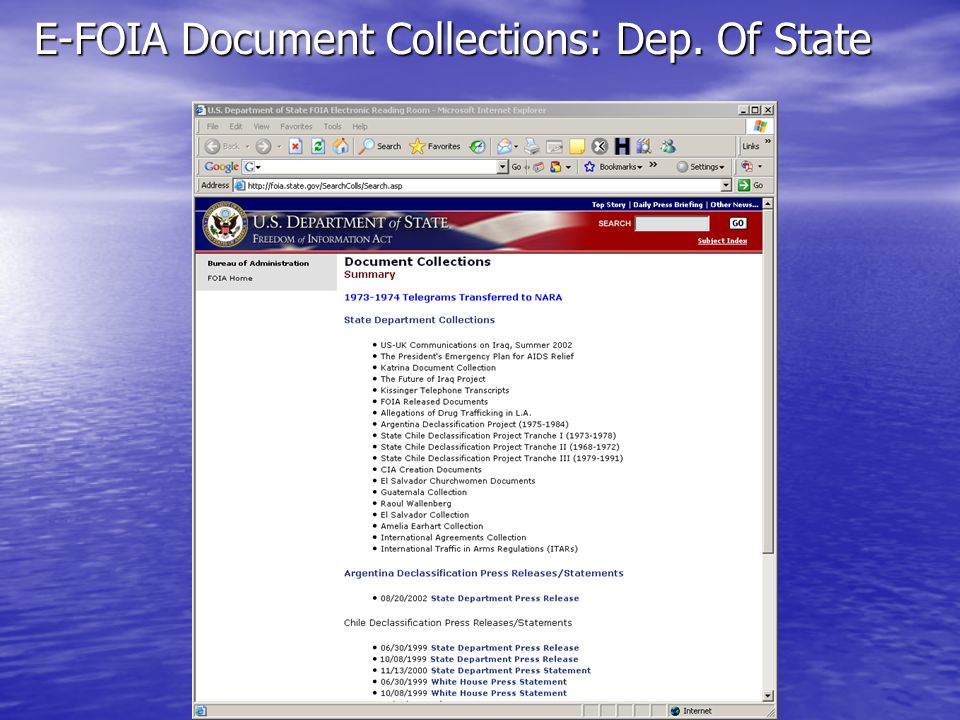Viewport: 960px width, 720px height.
Task: Open the Forward history dropdown arrow
Action: [x=279, y=147]
